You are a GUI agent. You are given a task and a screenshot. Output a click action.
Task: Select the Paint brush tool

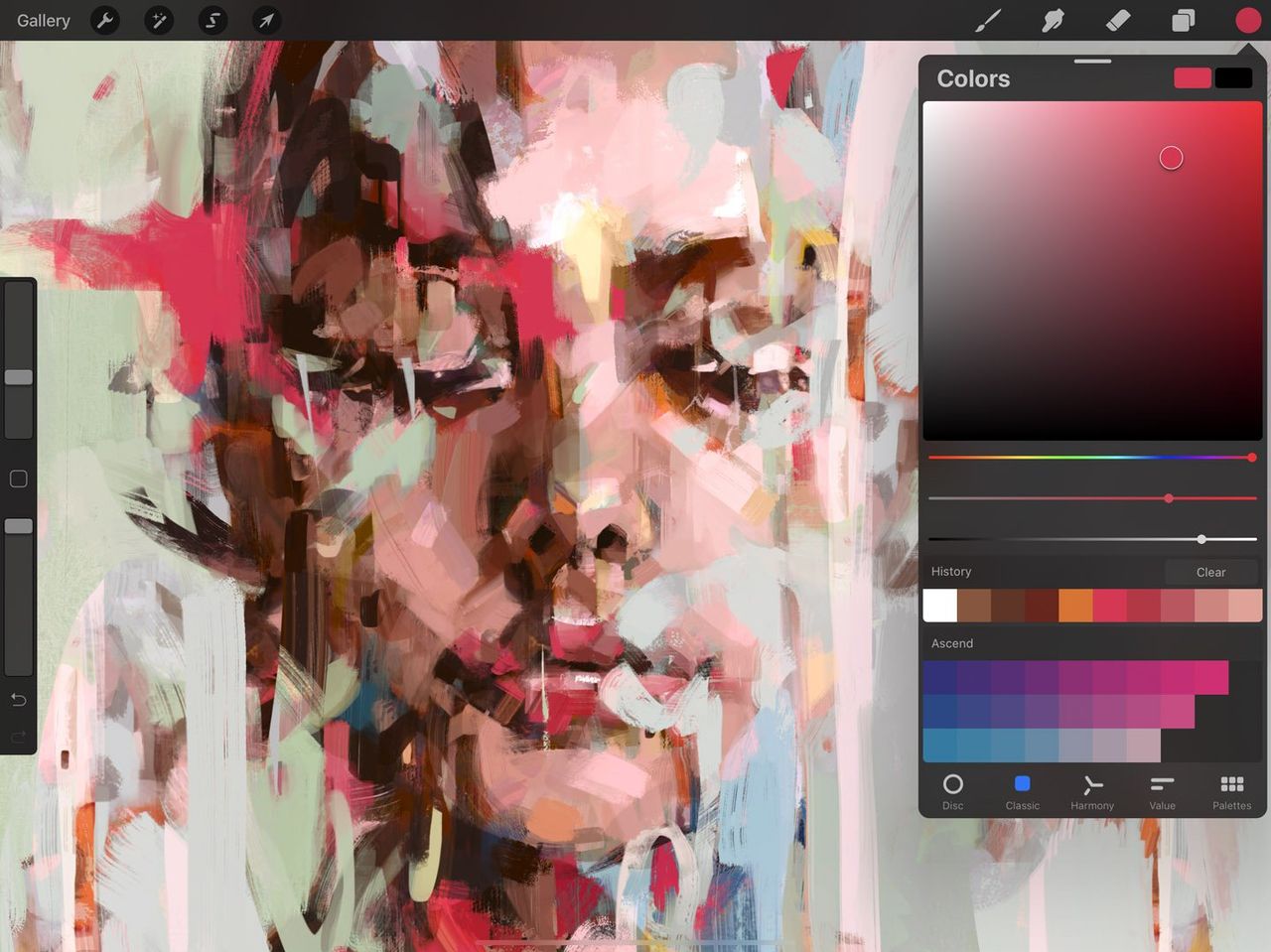[988, 20]
